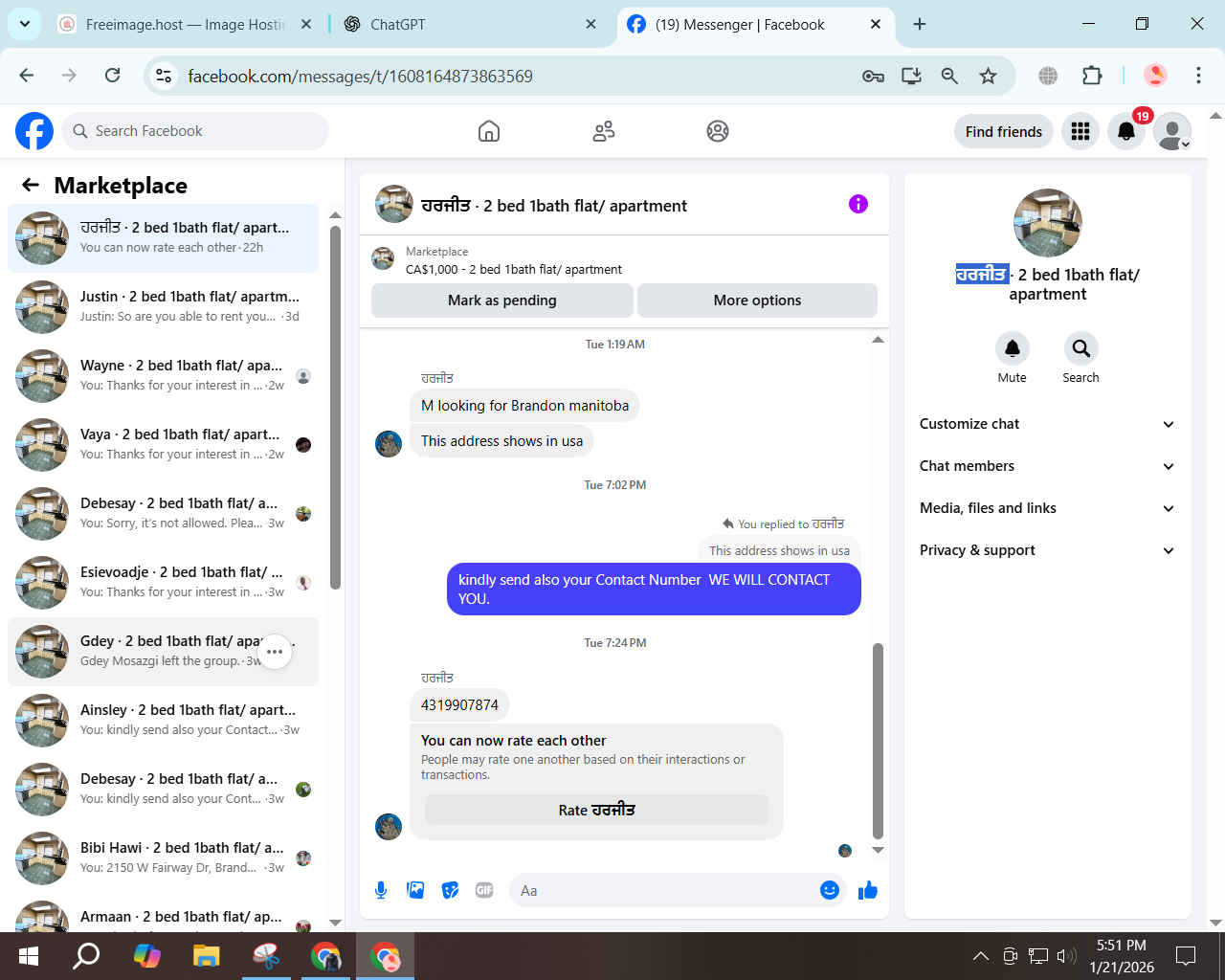Image resolution: width=1225 pixels, height=980 pixels.
Task: Search in conversation magnifier icon
Action: click(1080, 348)
